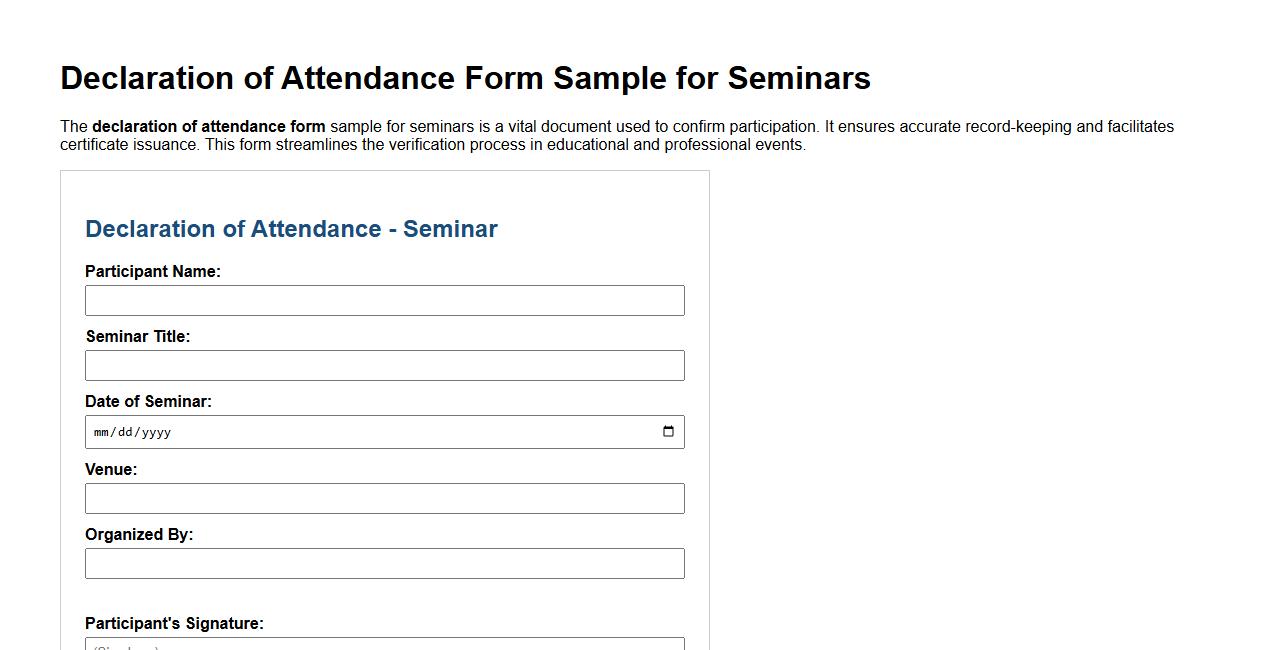Click inside the Seminar Title input field
This screenshot has height=650, width=1278.
tap(384, 365)
